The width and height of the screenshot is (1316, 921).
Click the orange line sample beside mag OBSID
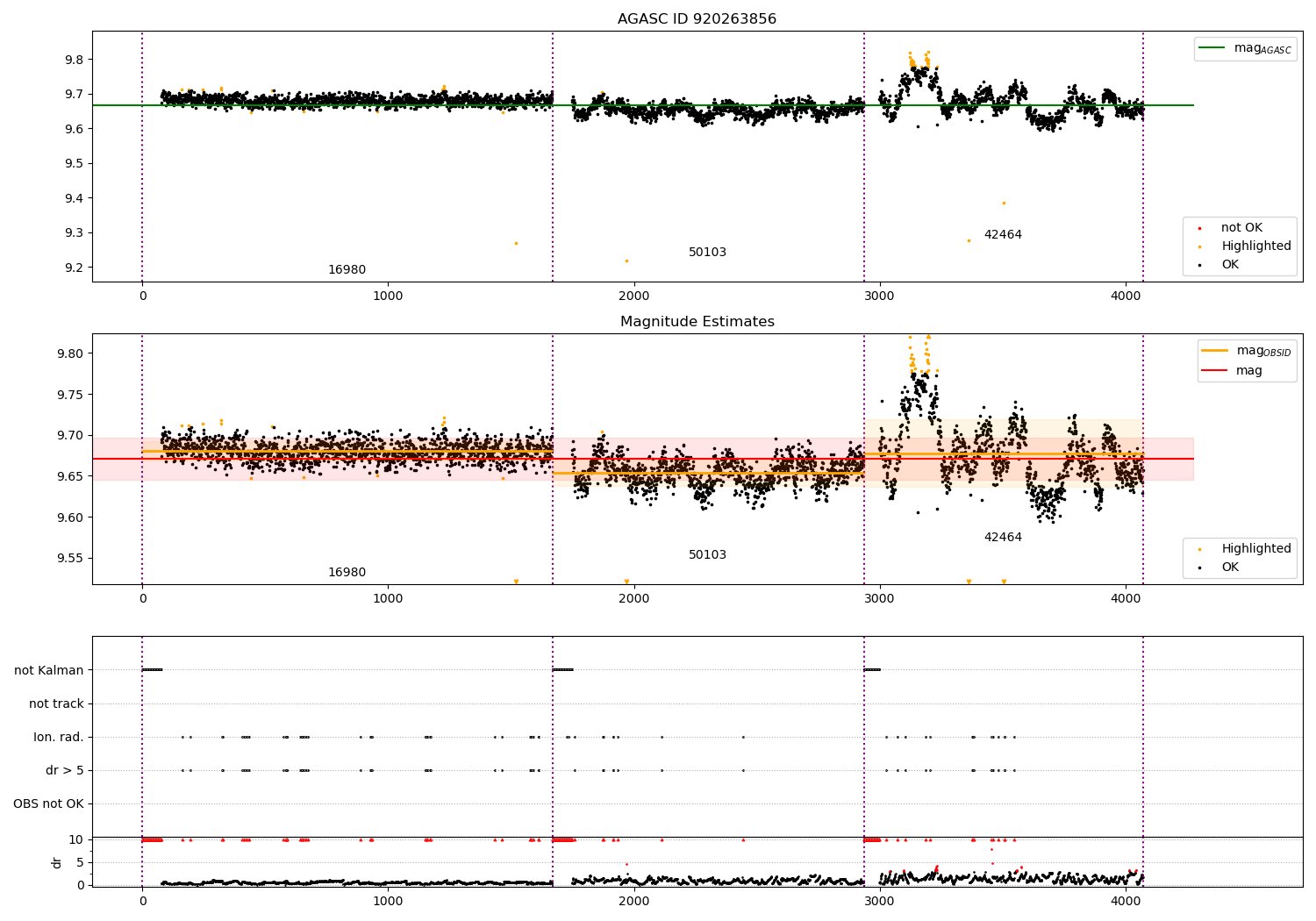[x=1215, y=351]
